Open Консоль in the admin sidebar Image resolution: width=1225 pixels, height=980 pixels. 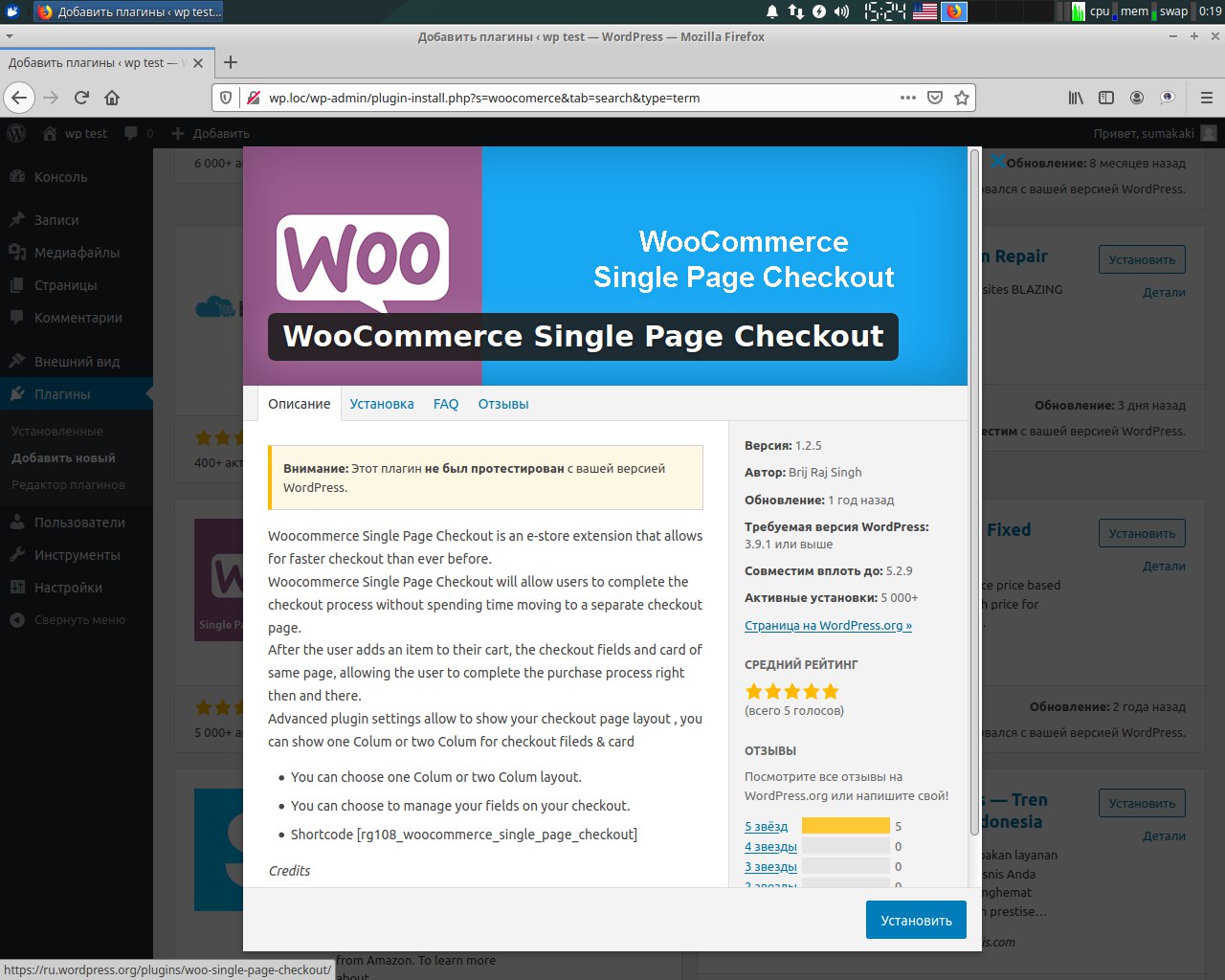(x=77, y=177)
